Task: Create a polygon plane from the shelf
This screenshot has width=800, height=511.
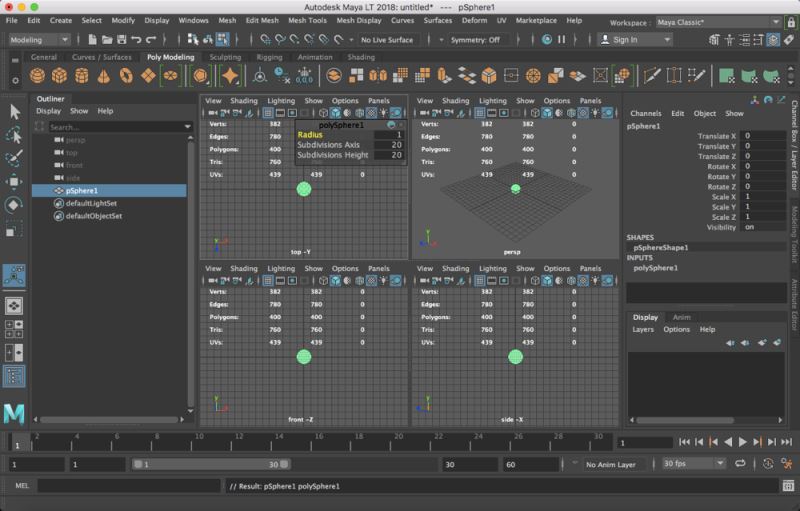Action: point(148,76)
